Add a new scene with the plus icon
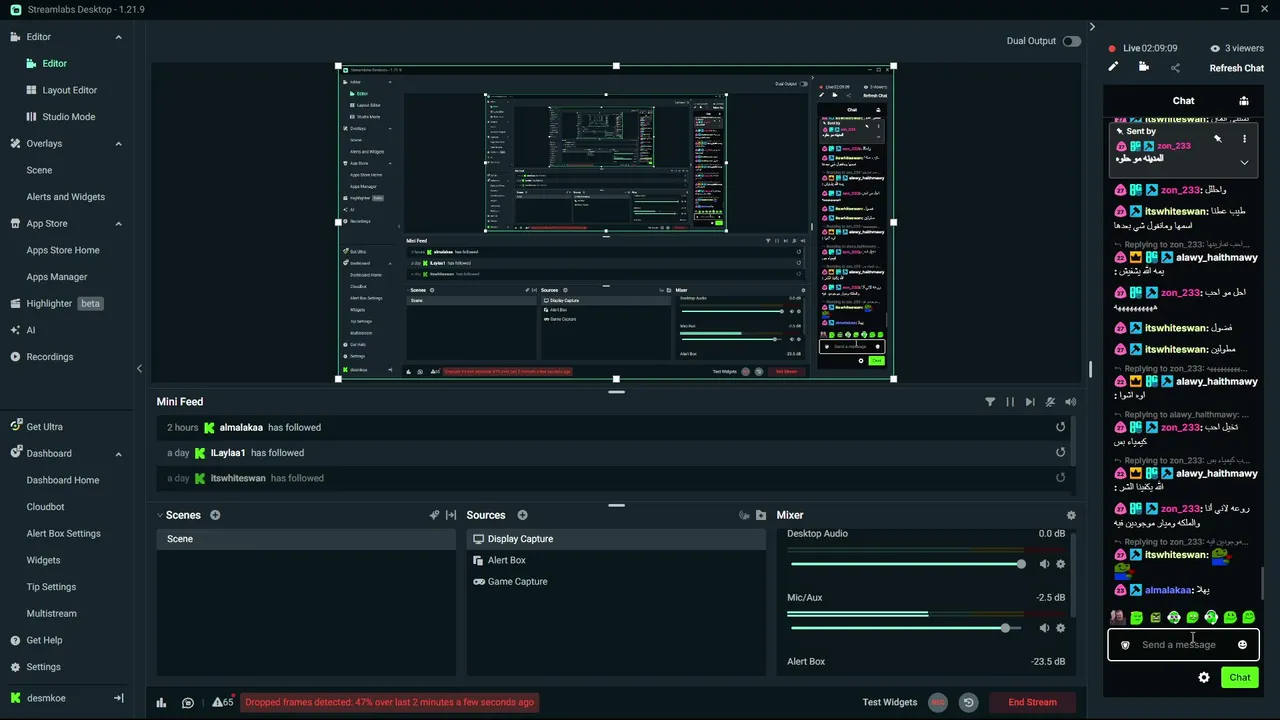This screenshot has height=720, width=1280. (x=215, y=515)
